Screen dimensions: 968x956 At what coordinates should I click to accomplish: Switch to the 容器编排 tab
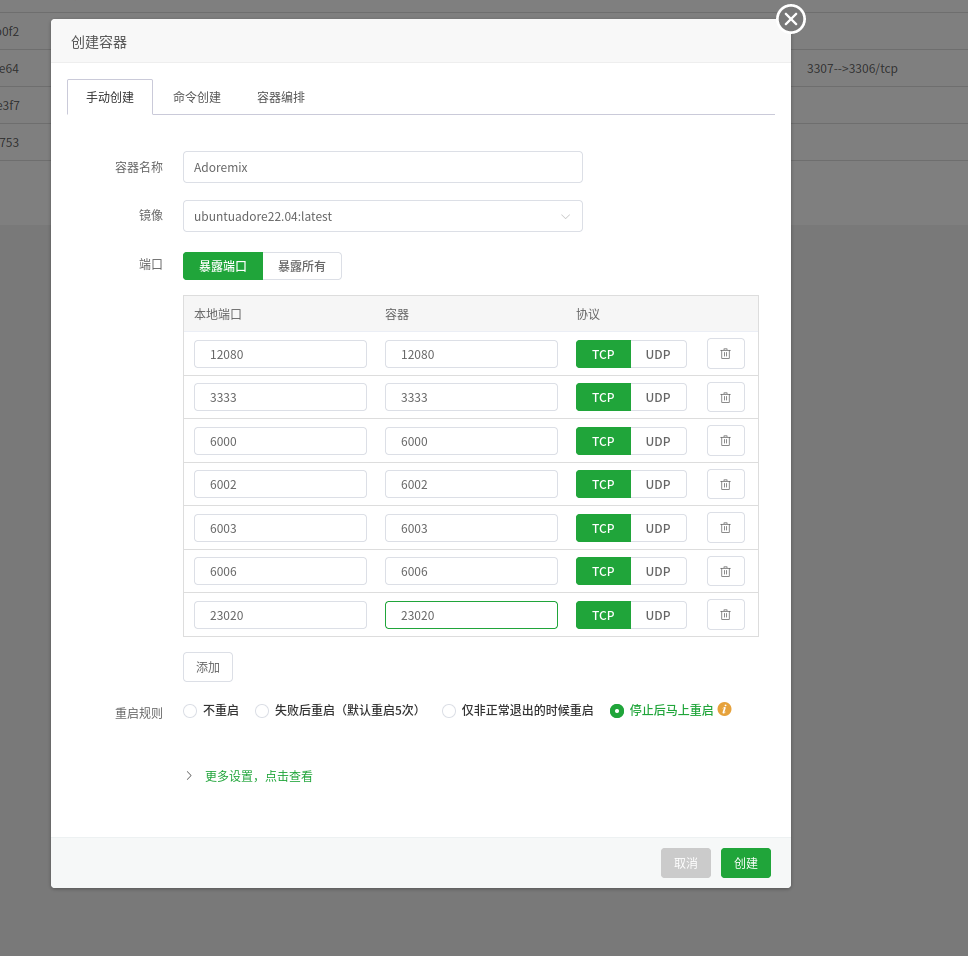pyautogui.click(x=281, y=97)
